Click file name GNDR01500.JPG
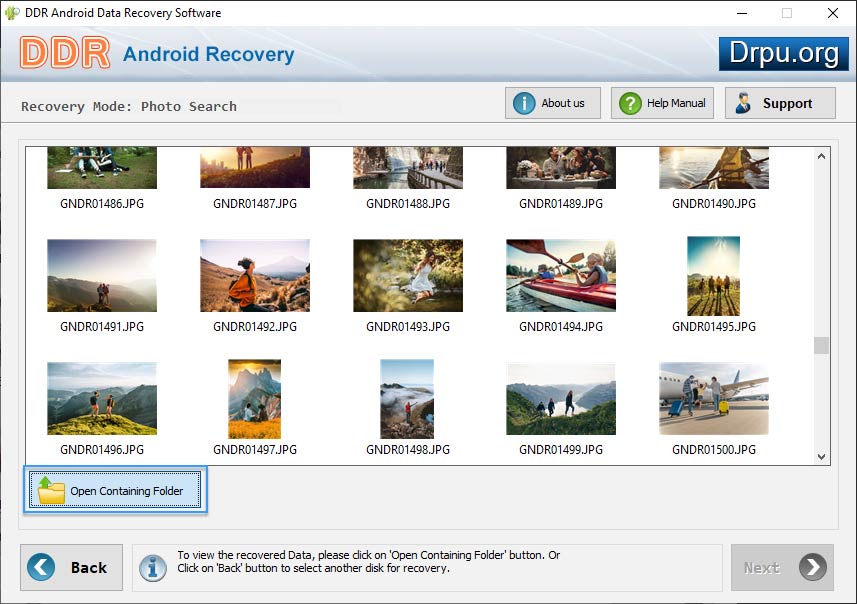The width and height of the screenshot is (857, 604). pos(714,450)
